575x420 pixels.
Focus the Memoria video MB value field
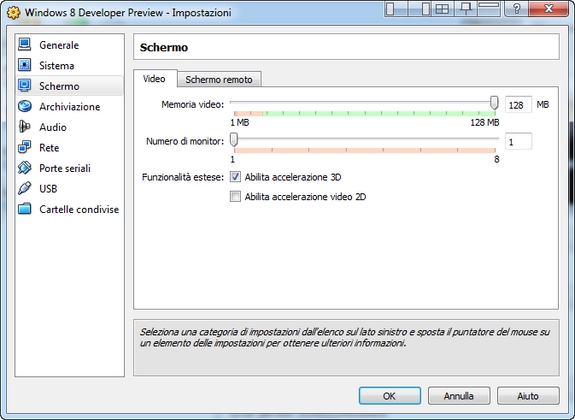(518, 105)
